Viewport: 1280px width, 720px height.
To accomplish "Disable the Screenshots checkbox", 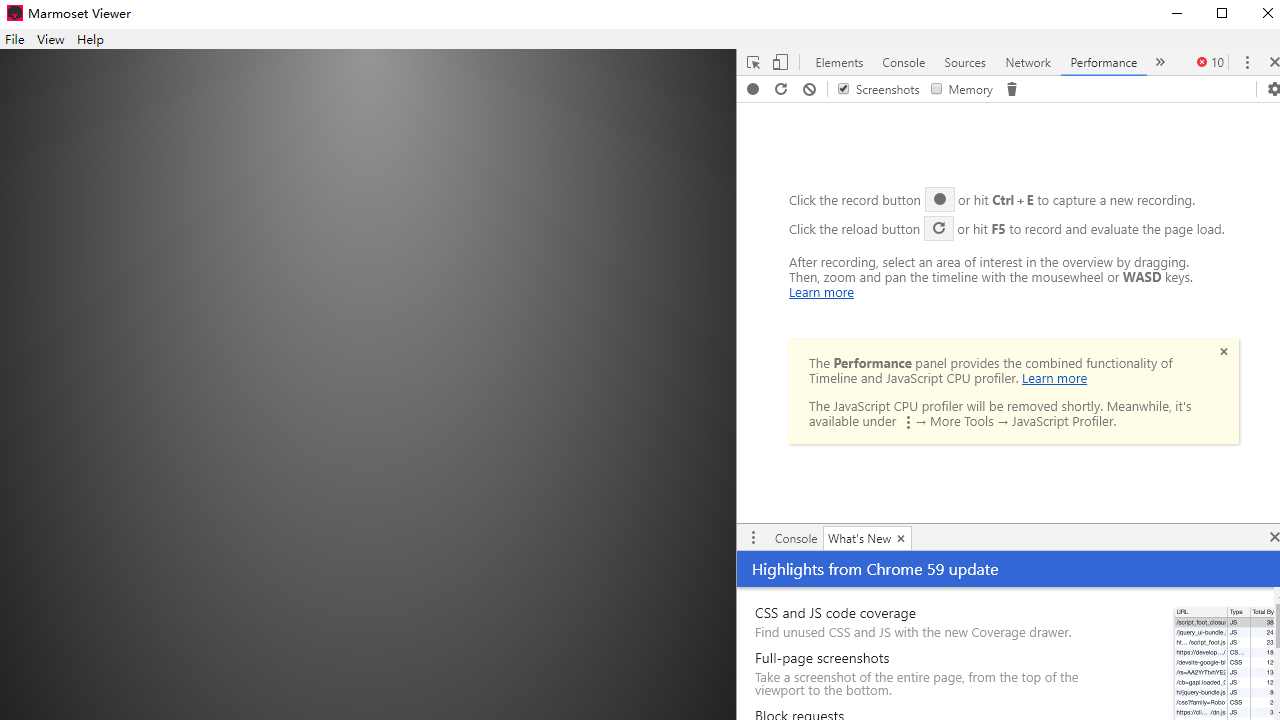I will [x=843, y=89].
